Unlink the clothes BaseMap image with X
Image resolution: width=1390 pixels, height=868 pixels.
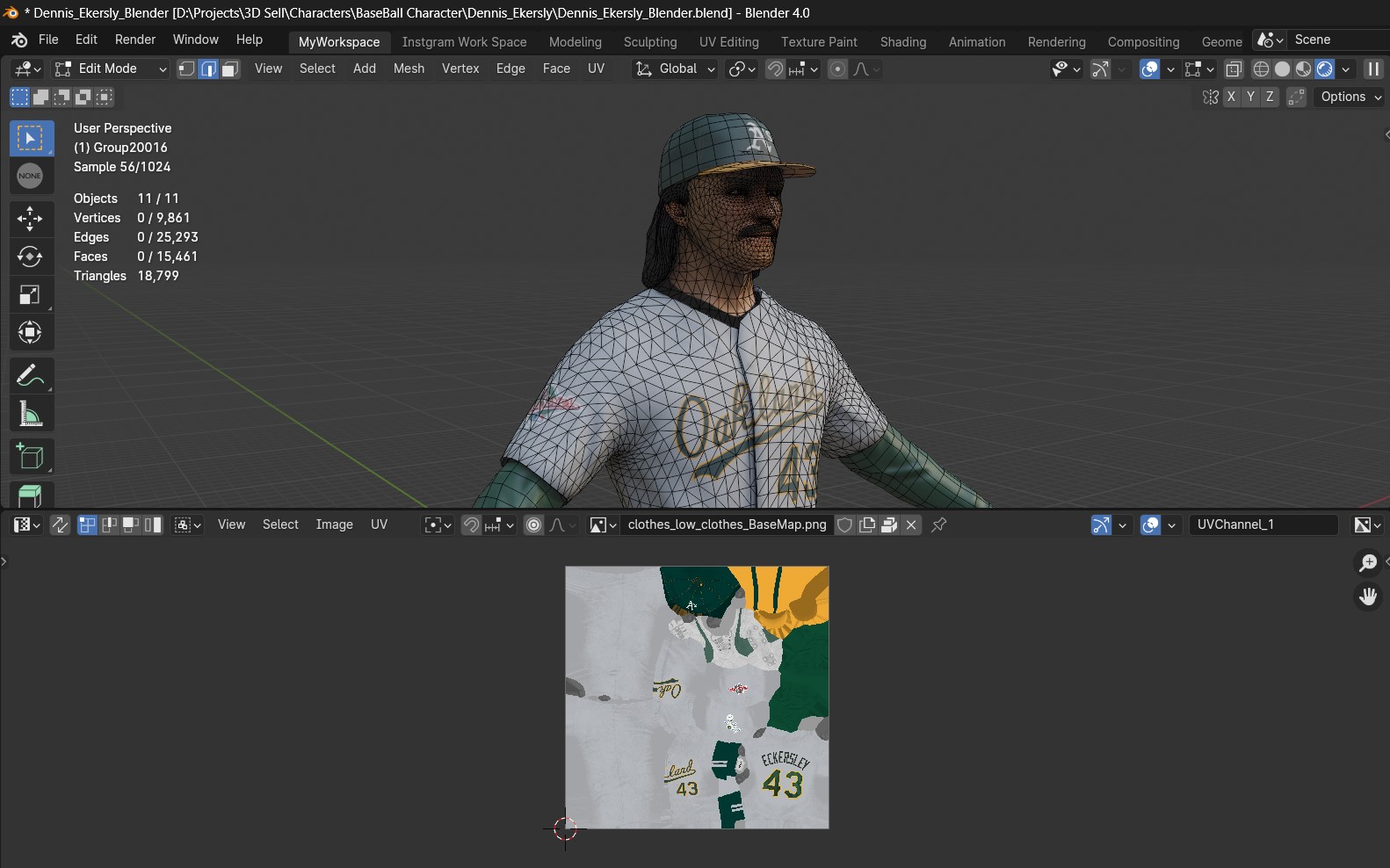(x=911, y=524)
